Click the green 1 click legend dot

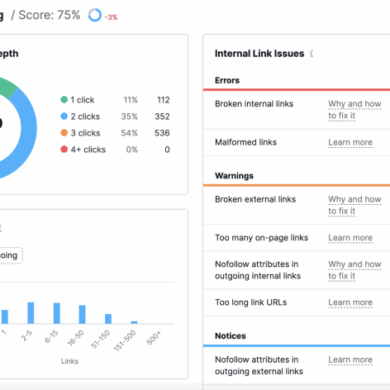pyautogui.click(x=64, y=100)
